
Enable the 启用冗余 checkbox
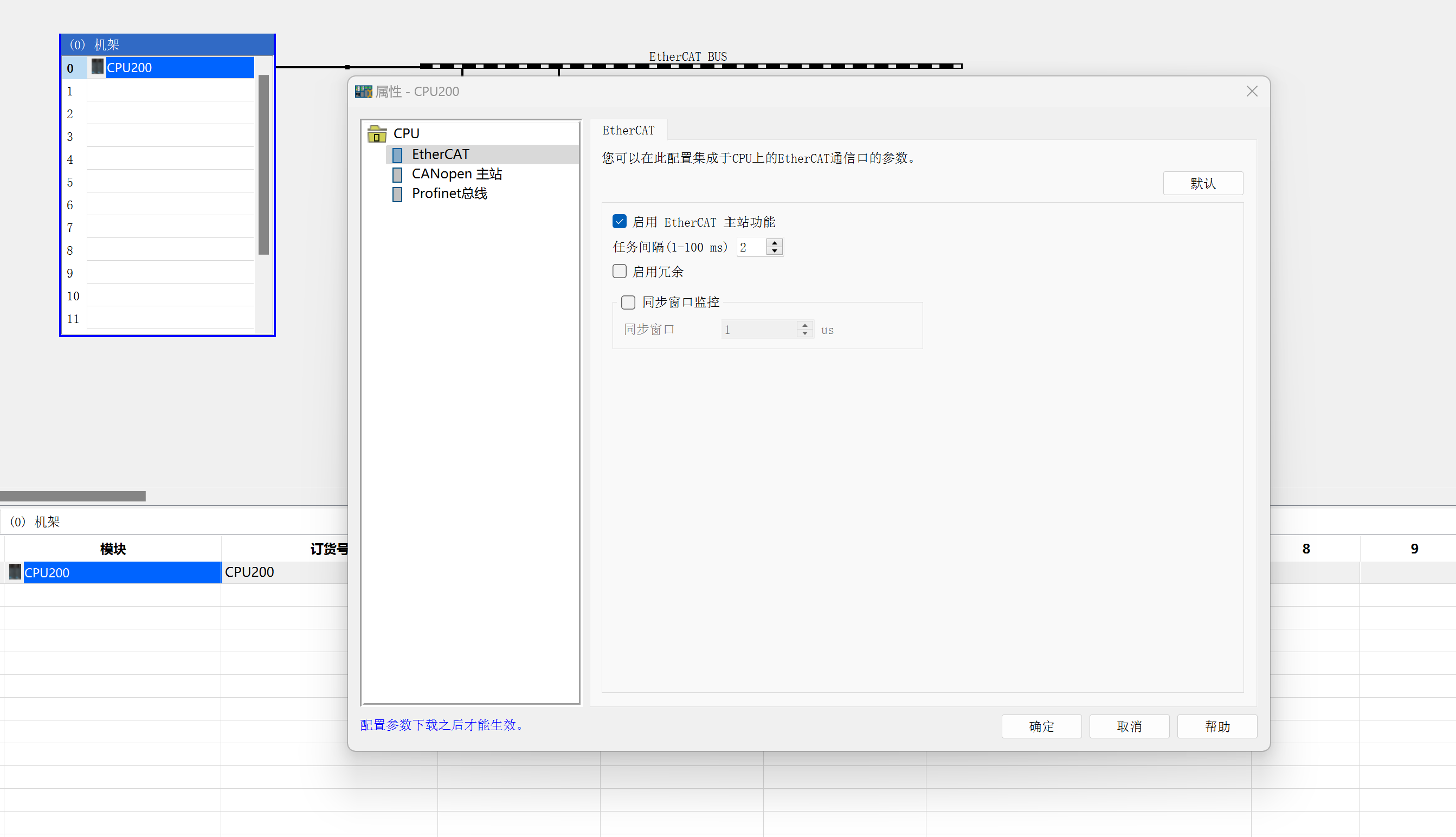(619, 271)
